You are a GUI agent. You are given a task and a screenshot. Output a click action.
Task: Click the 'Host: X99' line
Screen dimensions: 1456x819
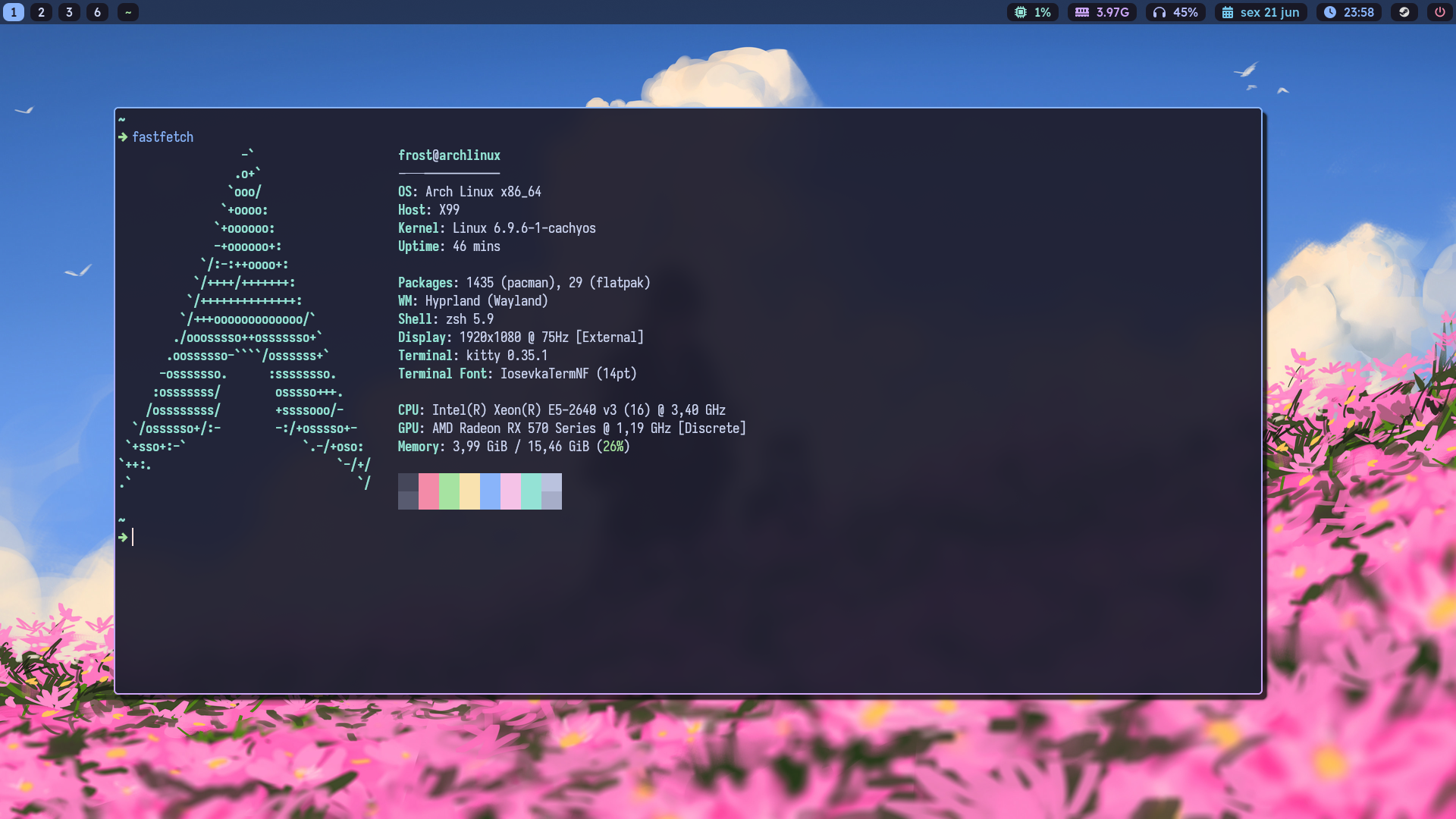tap(428, 210)
